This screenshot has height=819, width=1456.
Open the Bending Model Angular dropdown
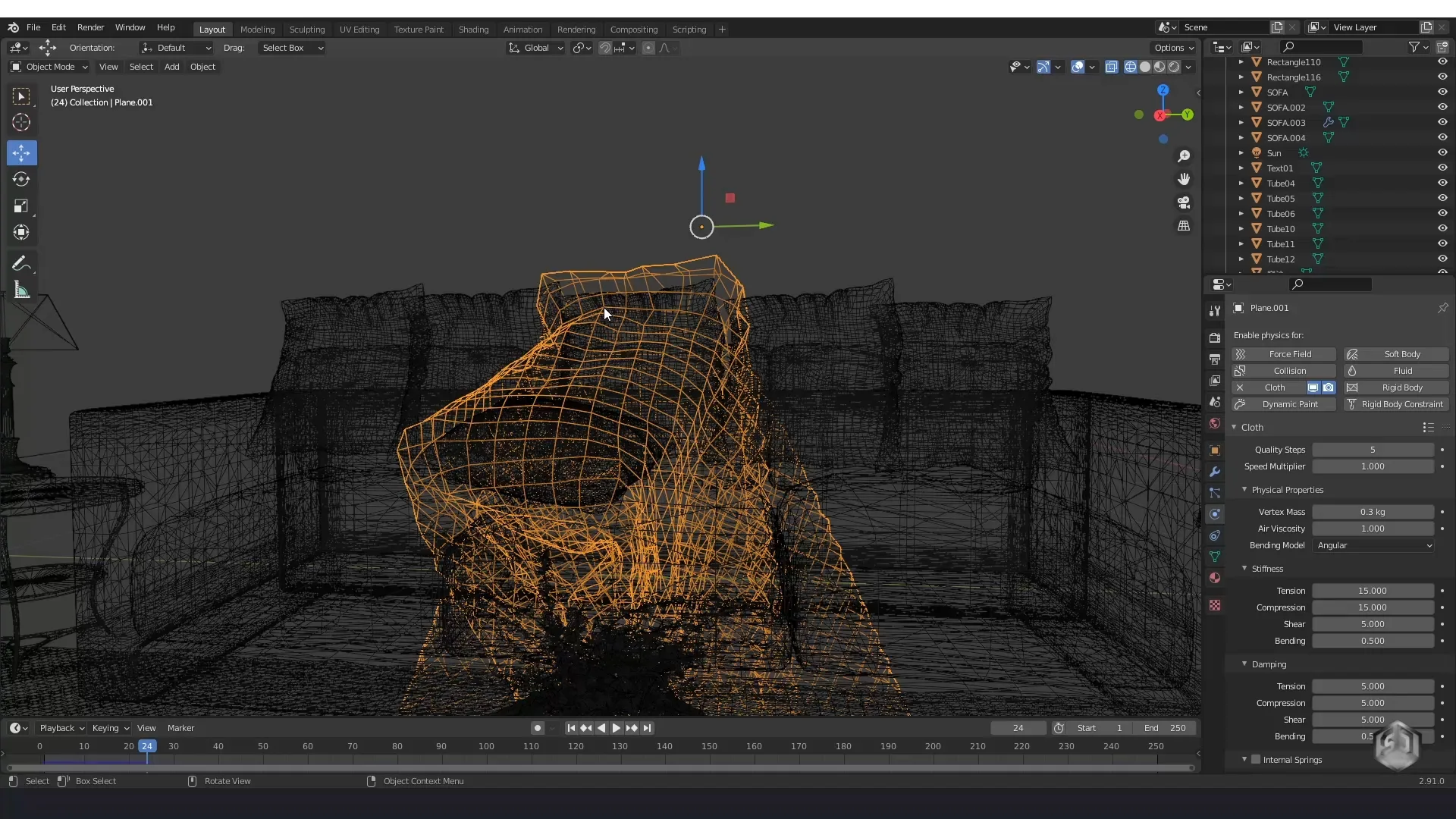[x=1373, y=545]
